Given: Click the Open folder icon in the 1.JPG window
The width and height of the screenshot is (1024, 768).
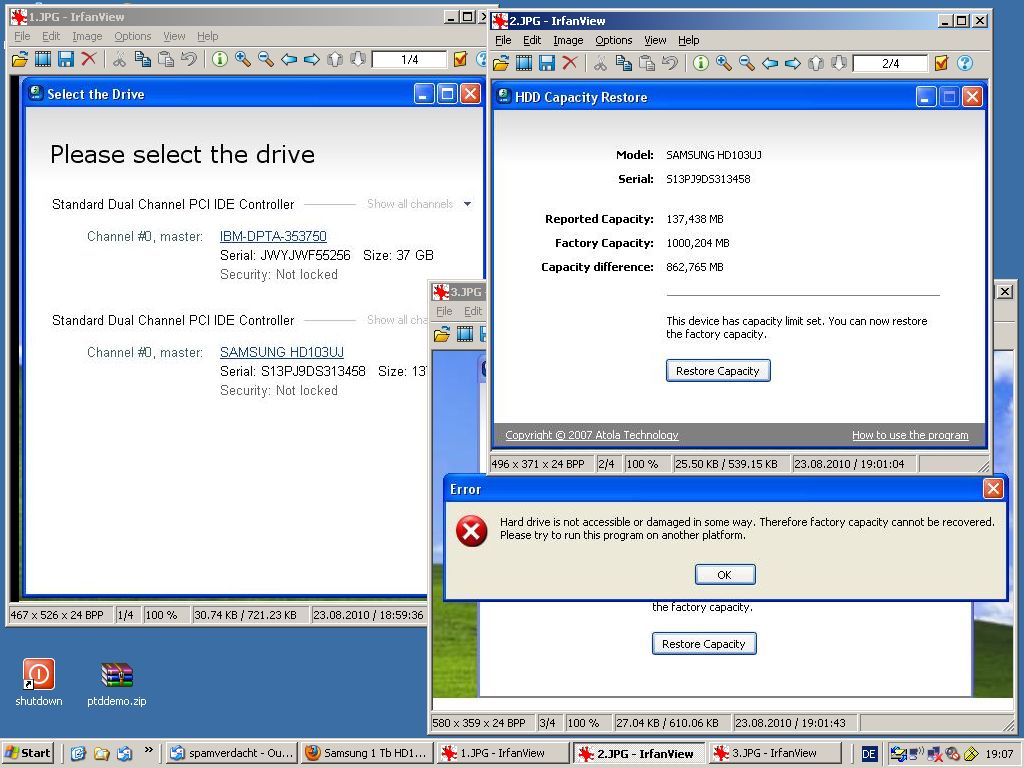Looking at the screenshot, I should coord(20,59).
